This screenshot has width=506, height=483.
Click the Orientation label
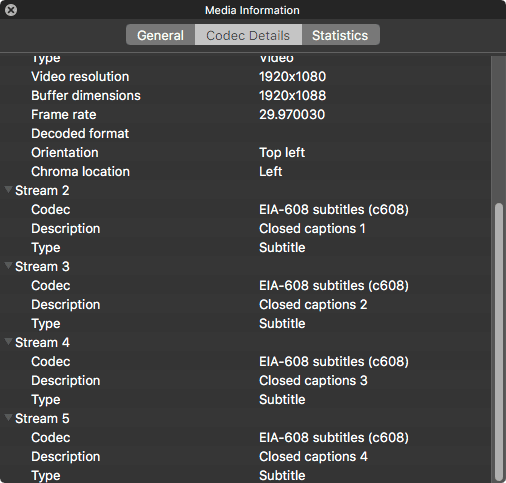[65, 153]
